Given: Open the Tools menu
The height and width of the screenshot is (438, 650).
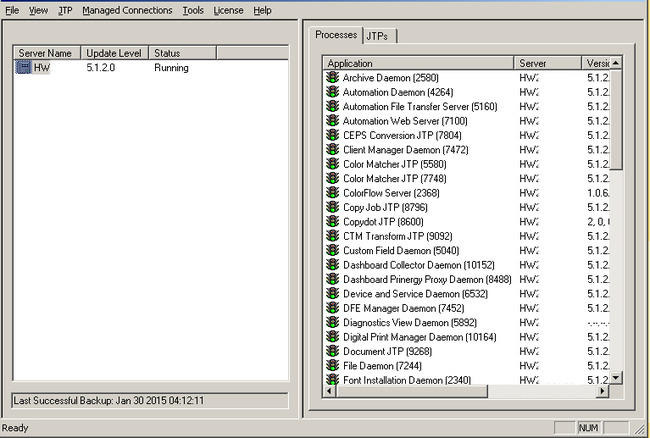Looking at the screenshot, I should [x=193, y=10].
